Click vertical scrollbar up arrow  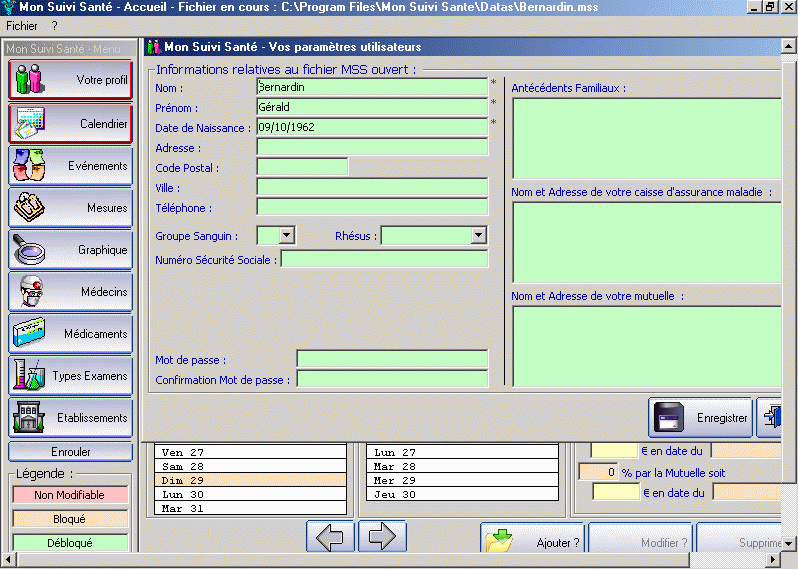[788, 46]
